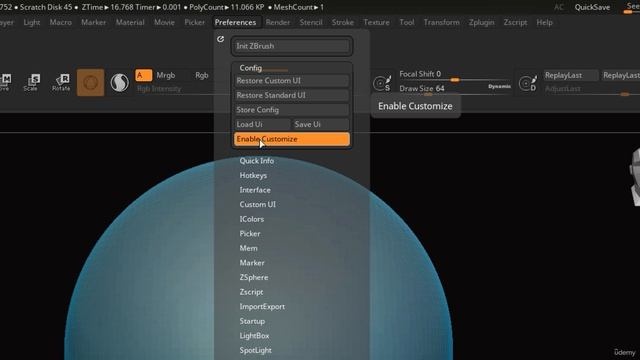
Task: Expand the Interface section
Action: tap(255, 190)
